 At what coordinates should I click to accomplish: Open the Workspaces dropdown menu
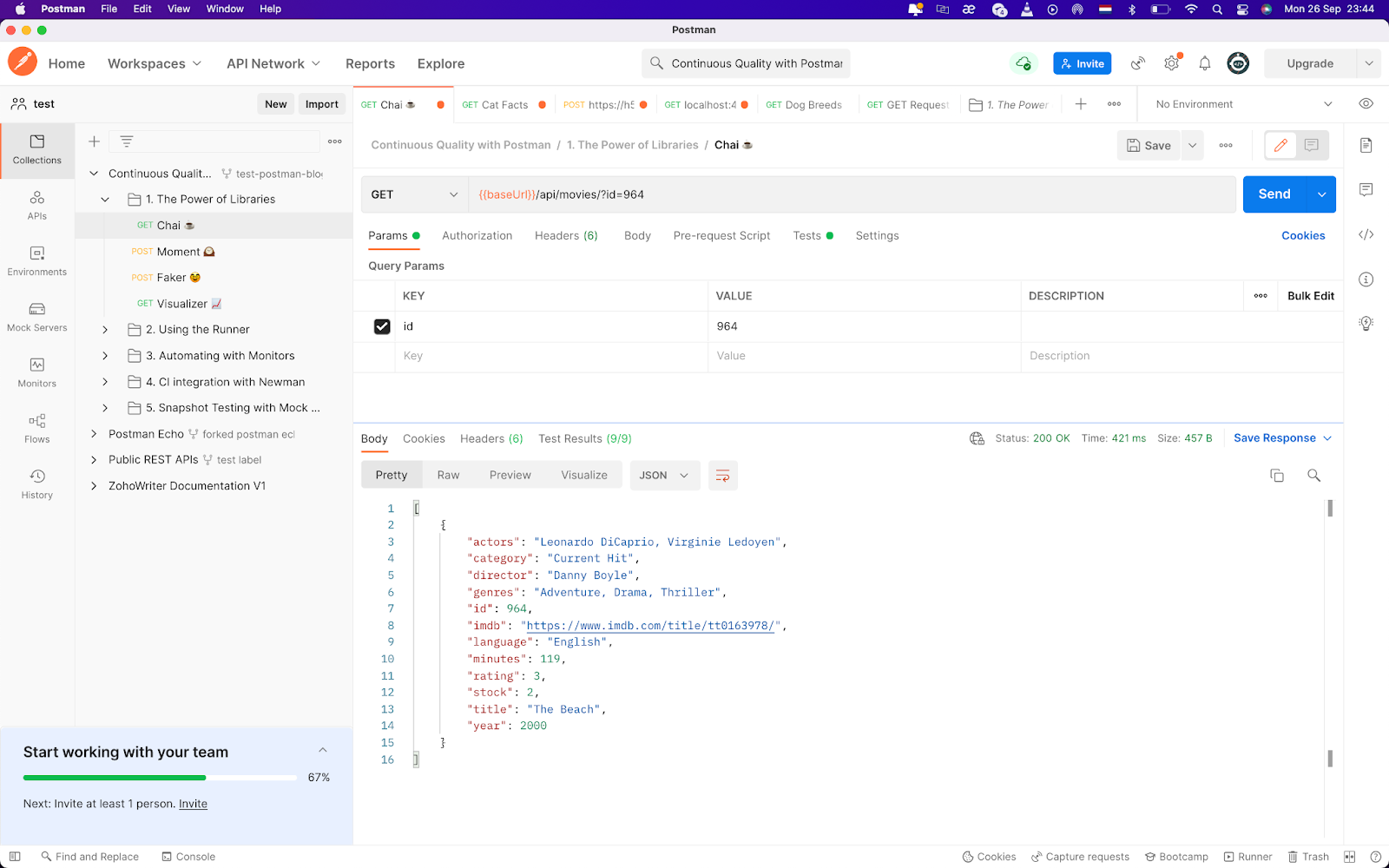coord(155,63)
